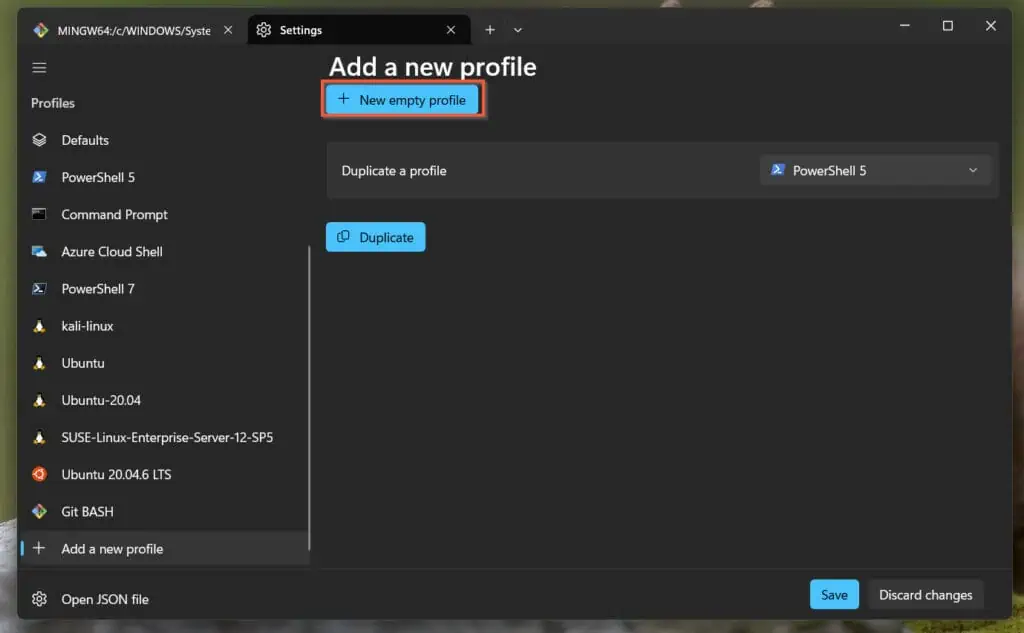Screen dimensions: 1024x633
Task: Select the Defaults profile entry
Action: click(x=165, y=140)
